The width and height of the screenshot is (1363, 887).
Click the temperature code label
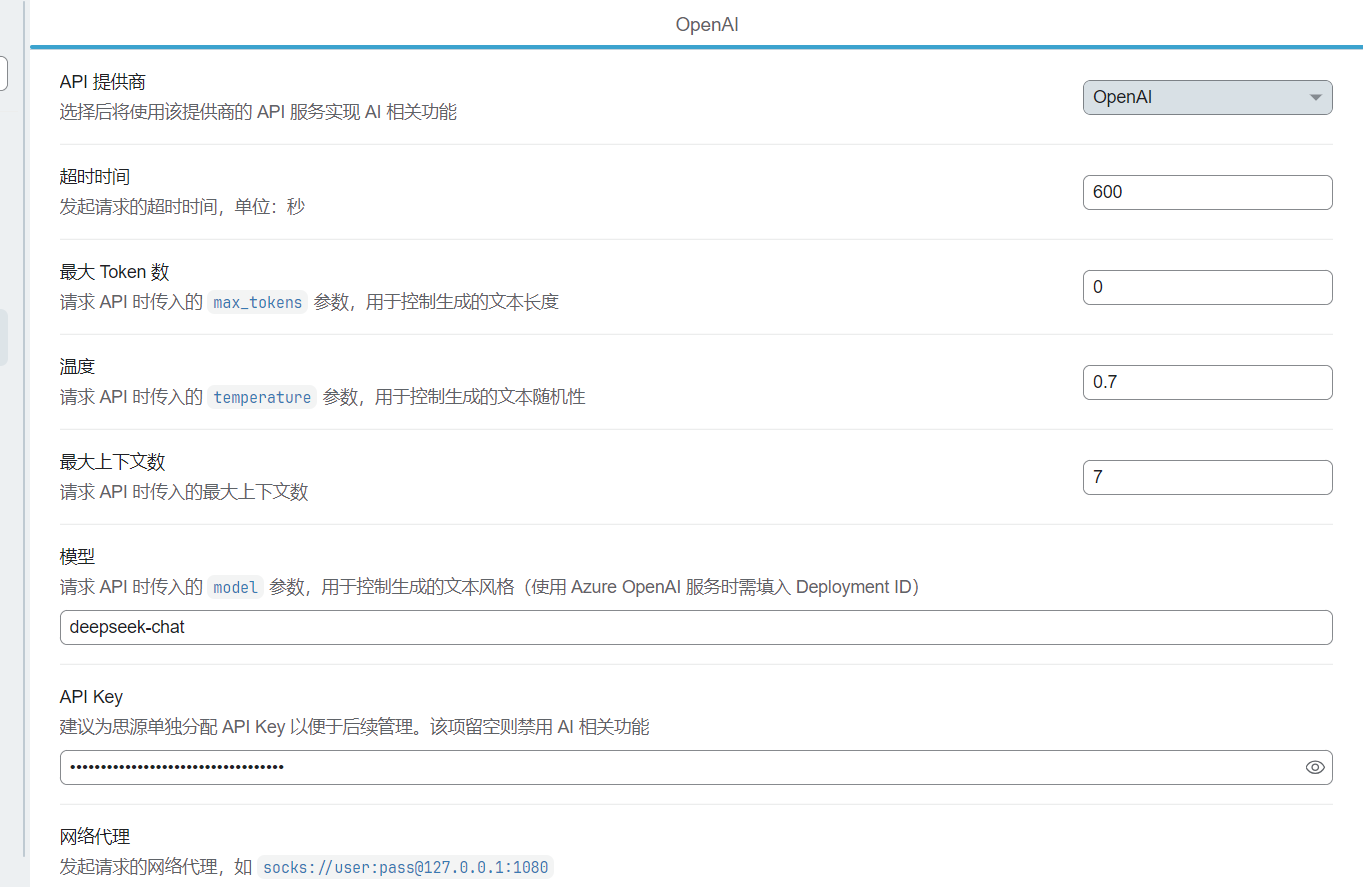262,397
